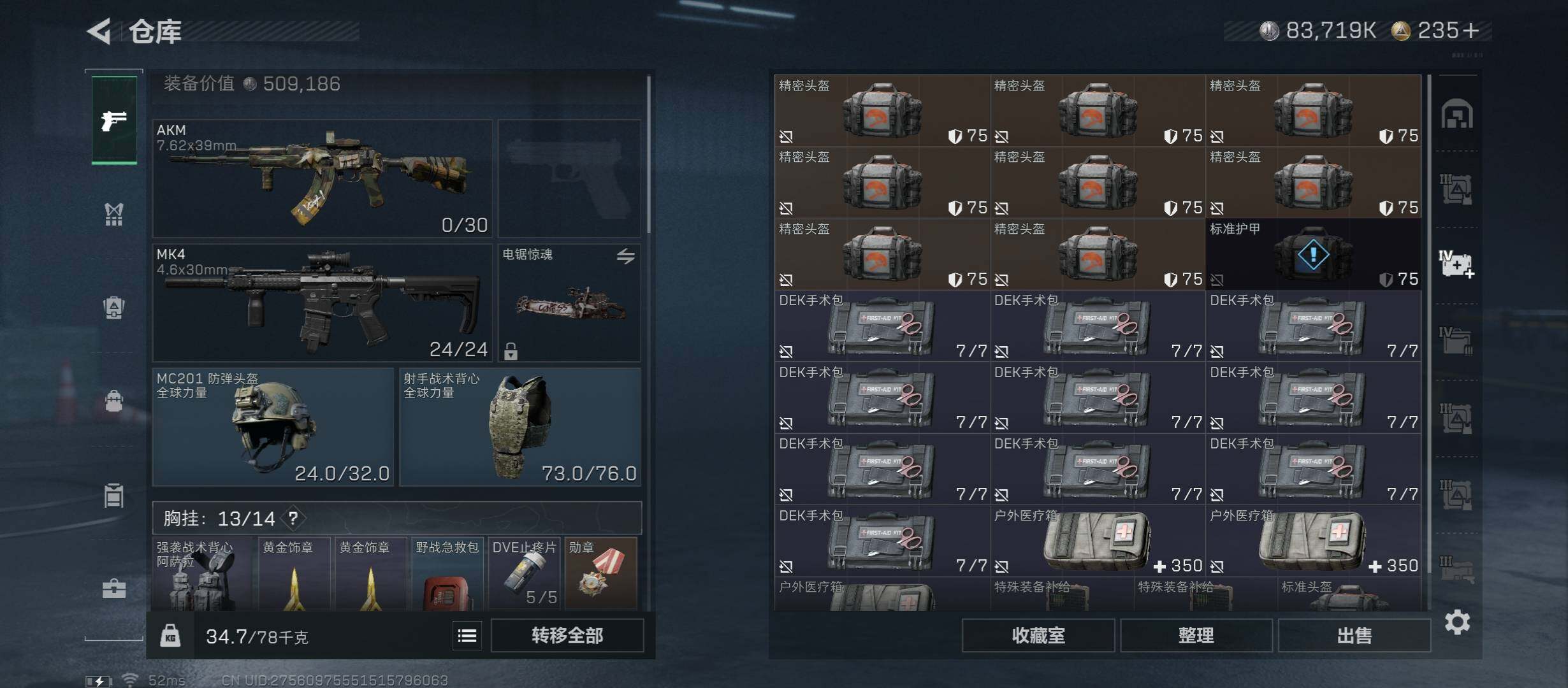Screen dimensions: 1568x688
Task: Click the 整理 organize button
Action: tap(1196, 635)
